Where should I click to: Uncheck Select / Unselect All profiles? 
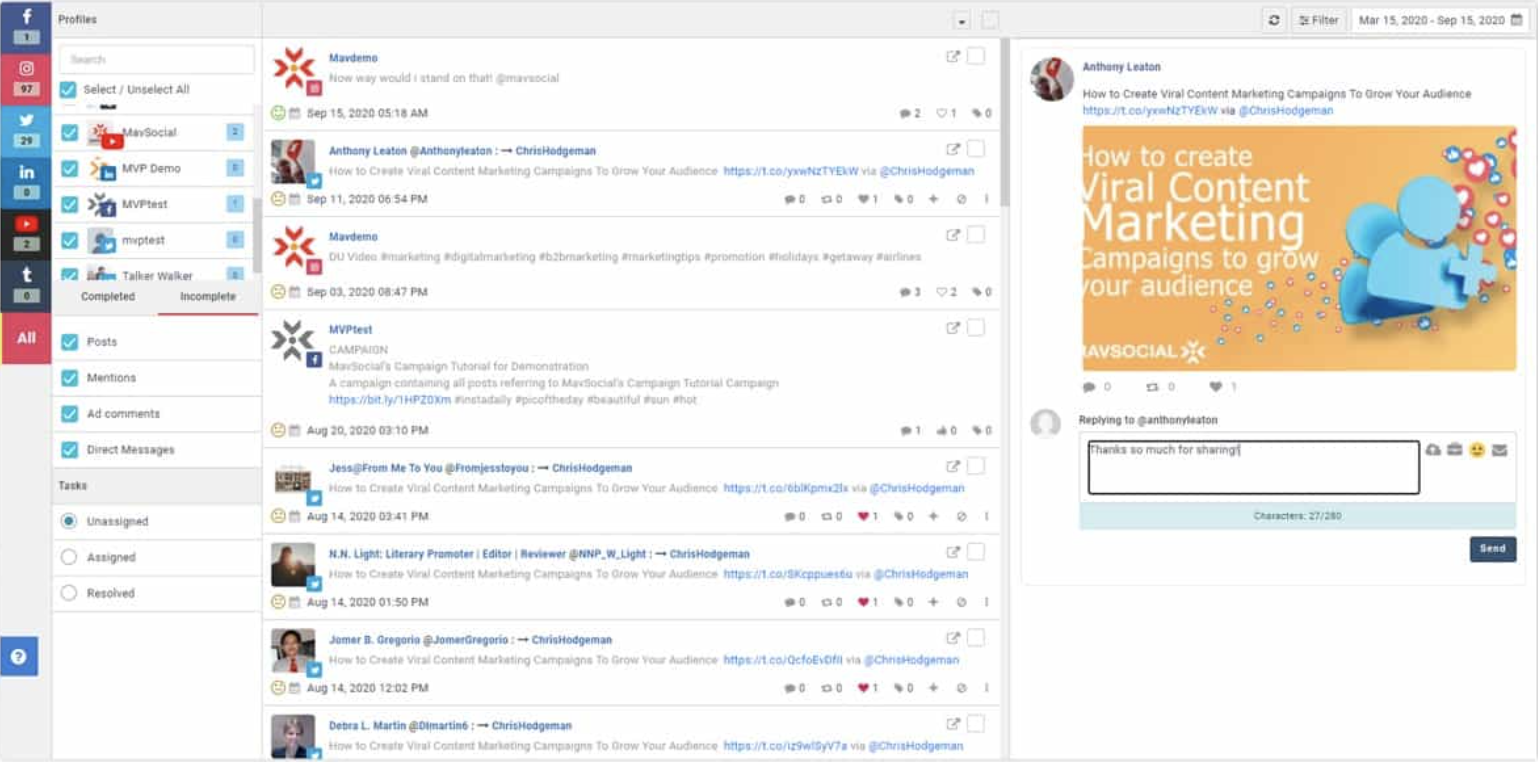(69, 89)
